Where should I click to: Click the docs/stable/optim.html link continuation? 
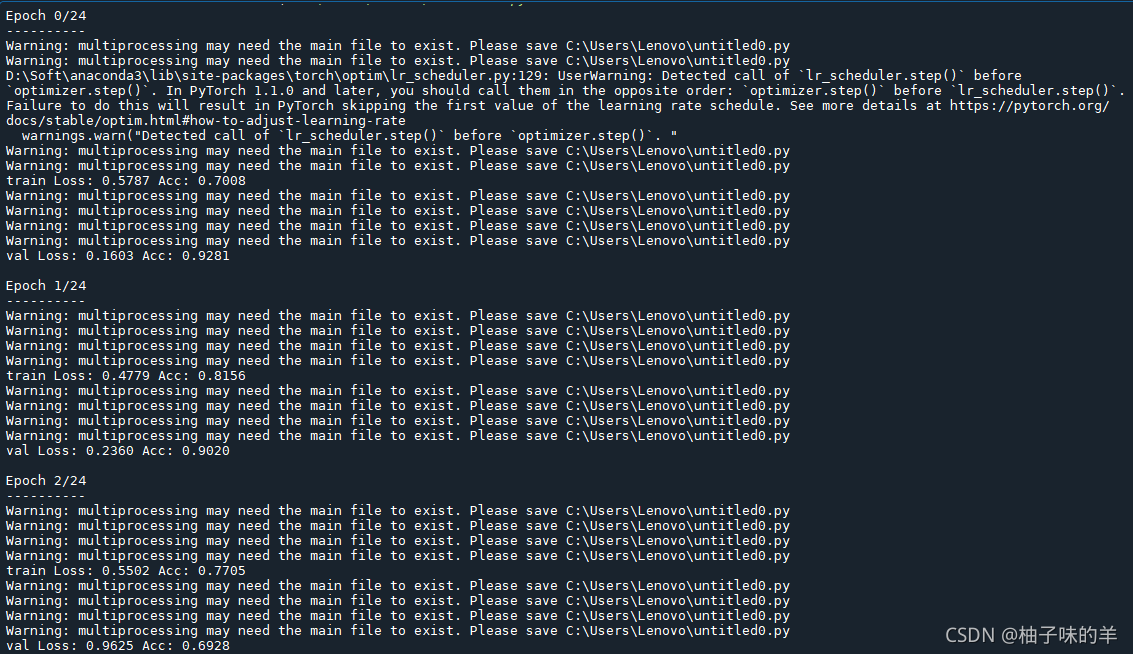205,121
